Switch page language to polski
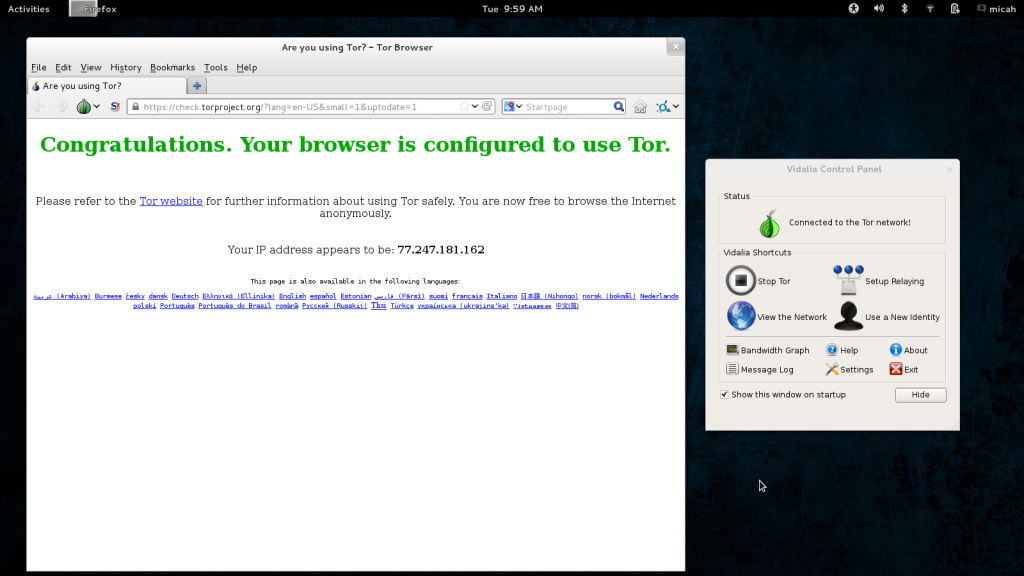This screenshot has height=576, width=1024. [x=144, y=306]
